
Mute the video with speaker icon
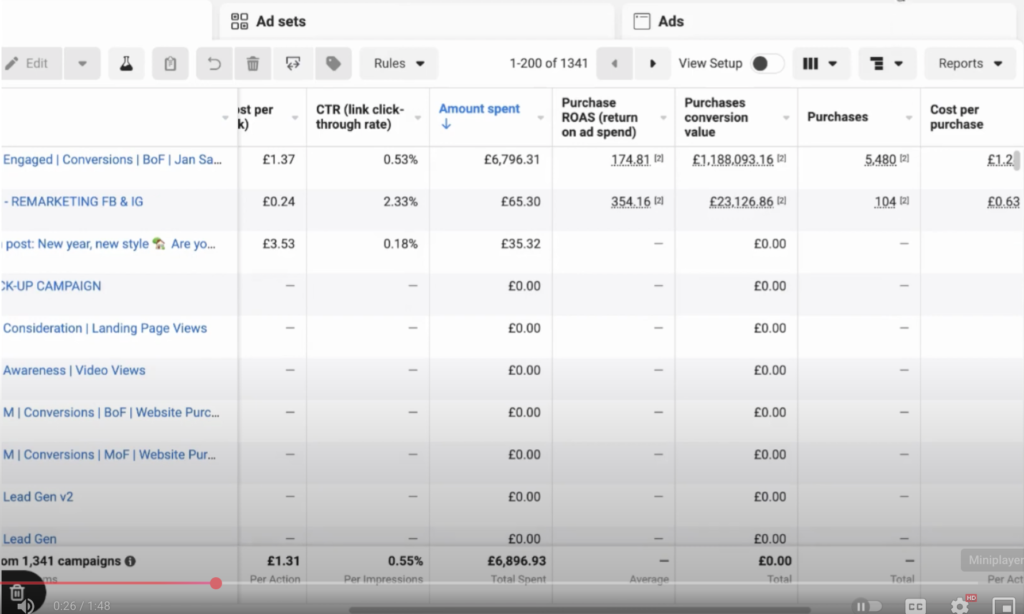(26, 606)
